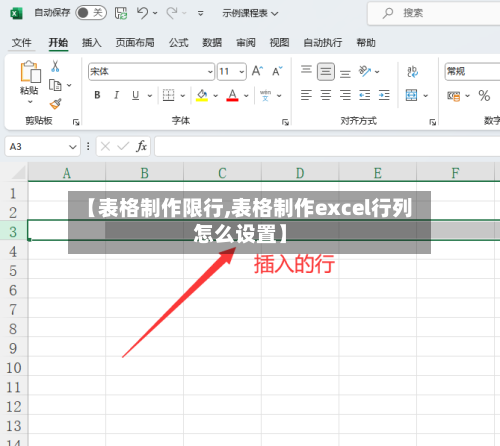Click the Enter checkmark in formula bar
This screenshot has width=500, height=446.
tap(123, 146)
